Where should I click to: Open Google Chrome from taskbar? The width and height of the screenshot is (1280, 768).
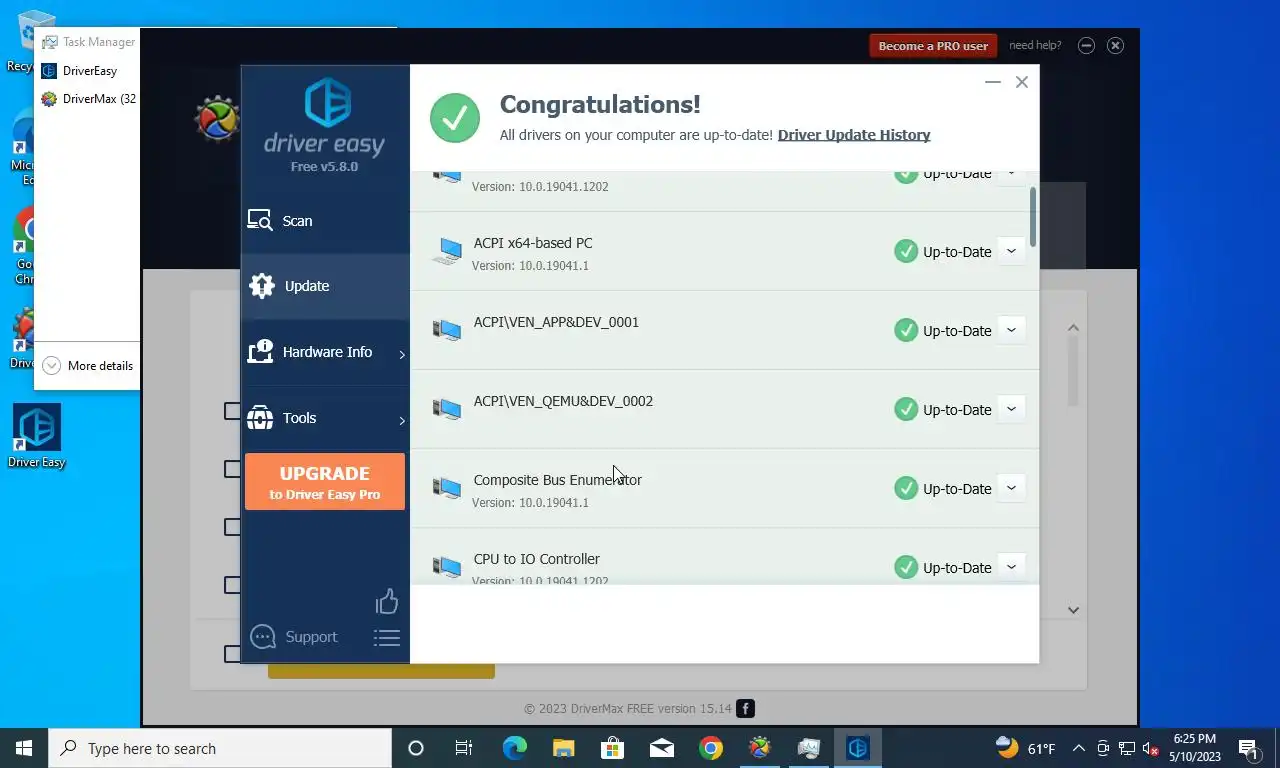pos(711,748)
